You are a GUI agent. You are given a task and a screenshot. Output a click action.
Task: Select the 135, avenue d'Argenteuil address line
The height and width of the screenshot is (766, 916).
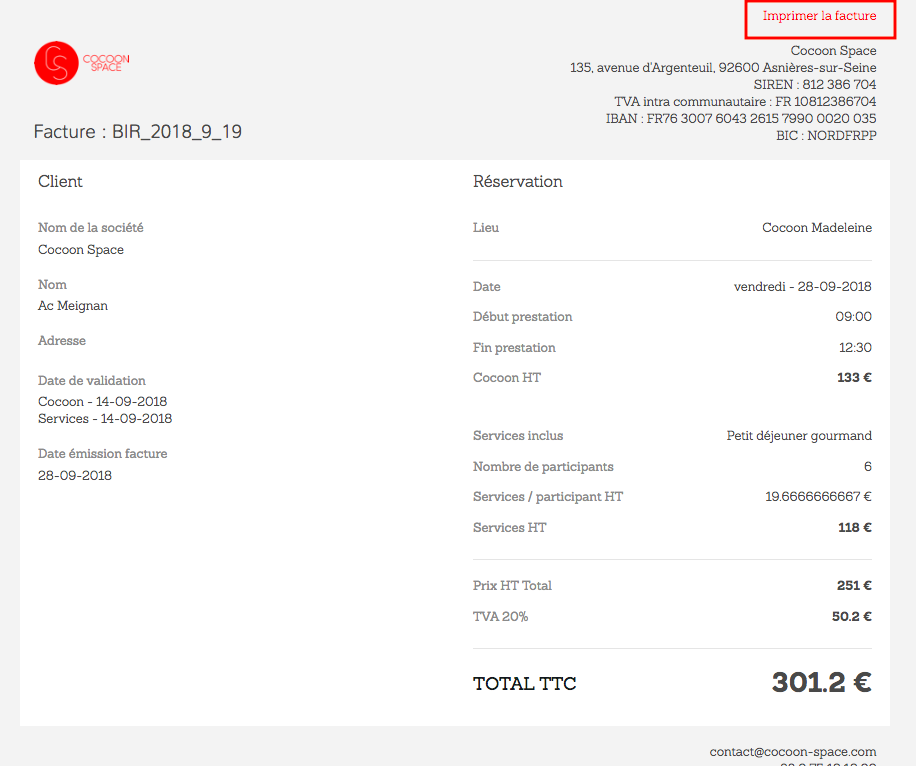pos(723,68)
